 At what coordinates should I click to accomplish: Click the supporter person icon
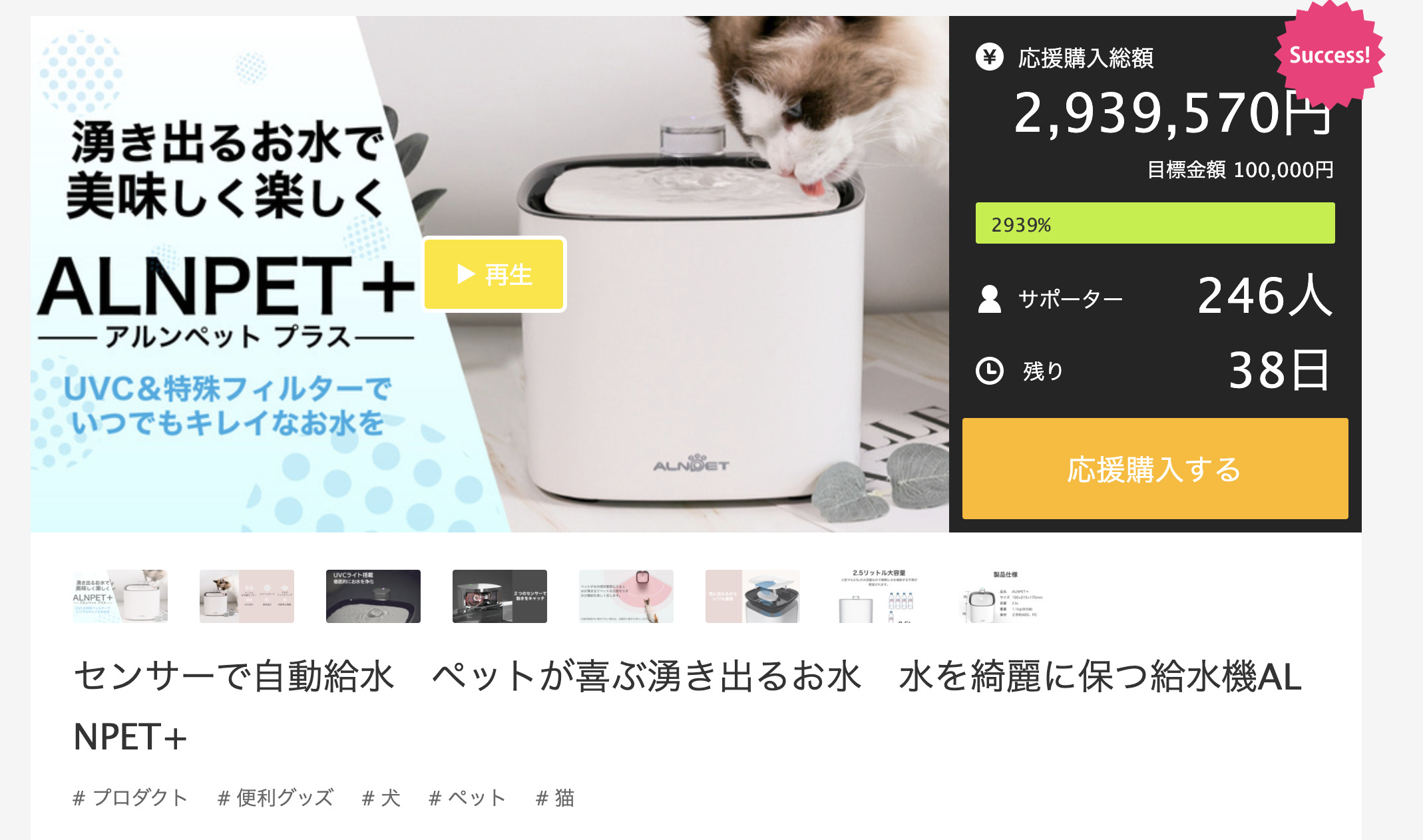click(989, 299)
